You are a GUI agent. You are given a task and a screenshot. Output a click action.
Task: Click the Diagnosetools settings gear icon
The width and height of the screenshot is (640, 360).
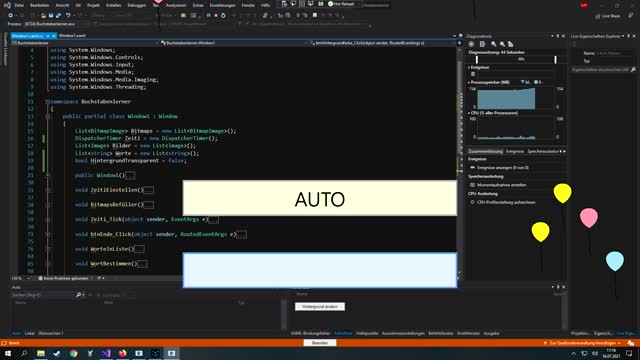(x=471, y=44)
